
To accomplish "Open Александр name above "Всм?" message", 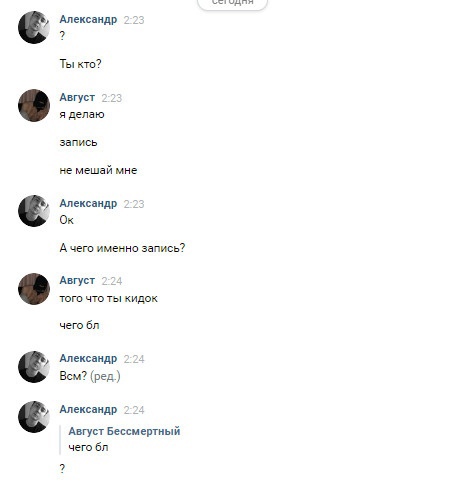I will (x=88, y=359).
